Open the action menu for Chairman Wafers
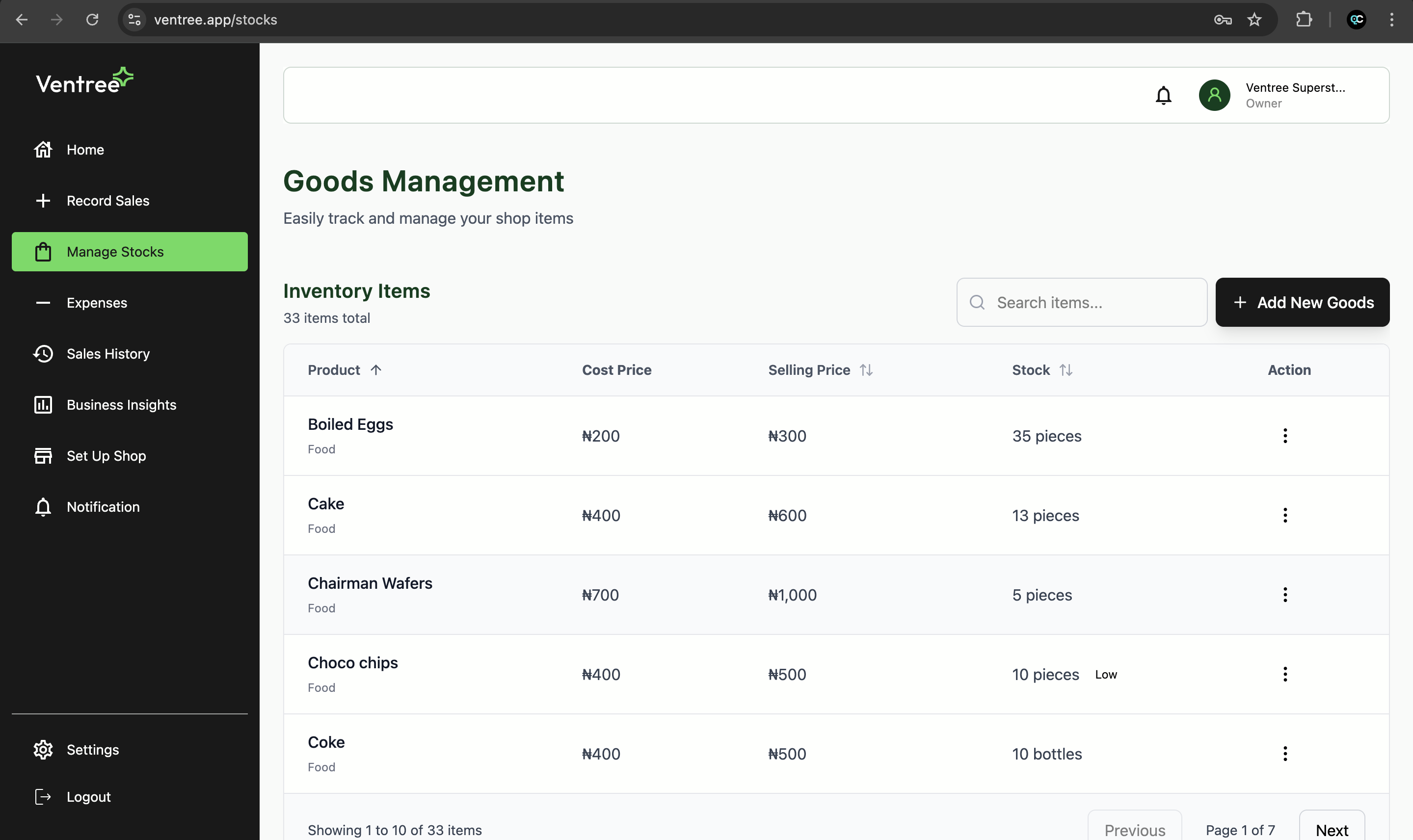Image resolution: width=1413 pixels, height=840 pixels. tap(1285, 594)
